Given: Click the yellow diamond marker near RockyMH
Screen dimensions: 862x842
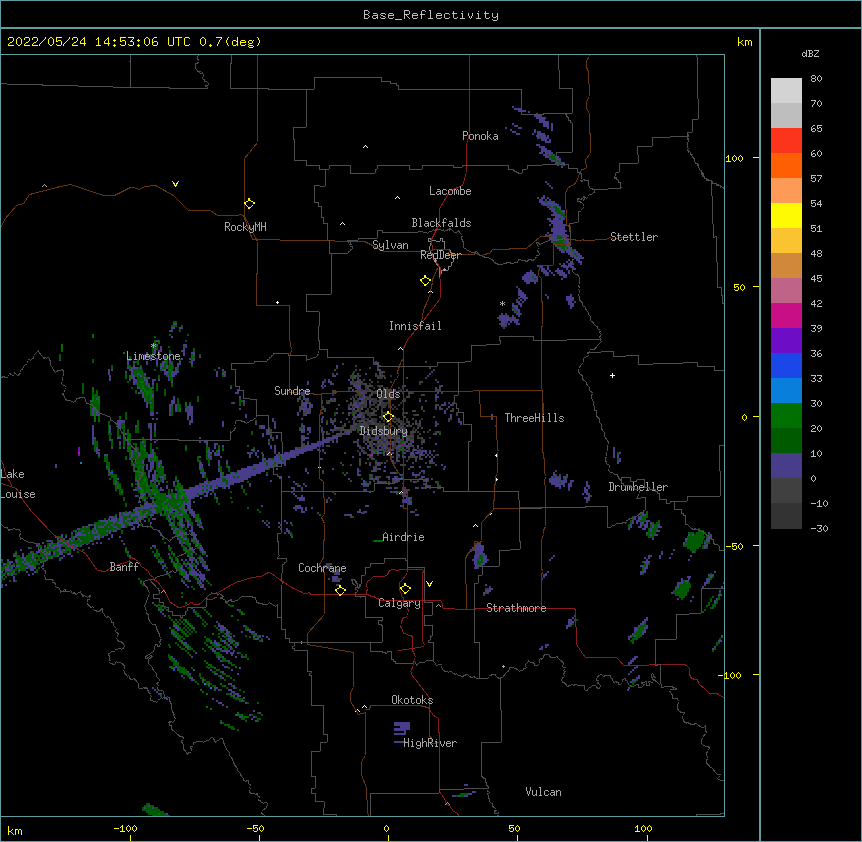Looking at the screenshot, I should click(249, 204).
